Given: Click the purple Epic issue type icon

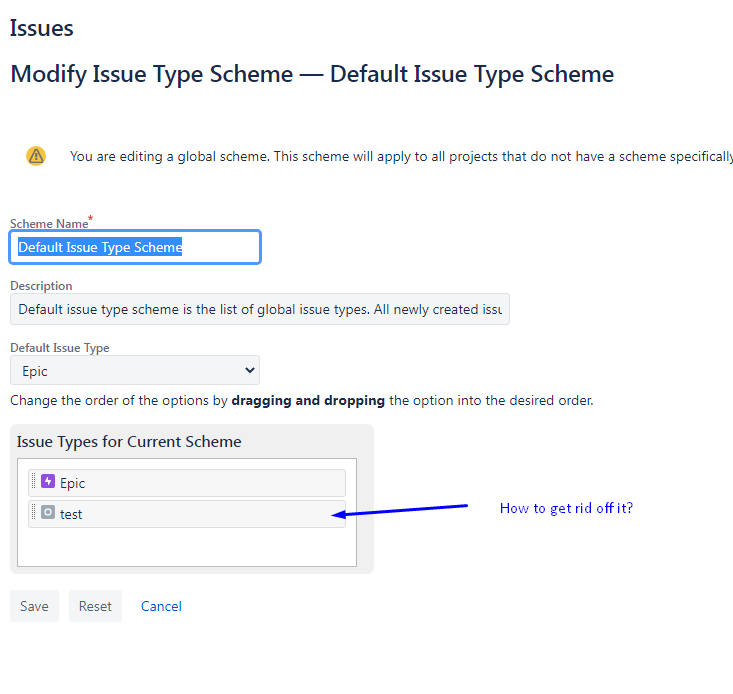Looking at the screenshot, I should pos(48,481).
